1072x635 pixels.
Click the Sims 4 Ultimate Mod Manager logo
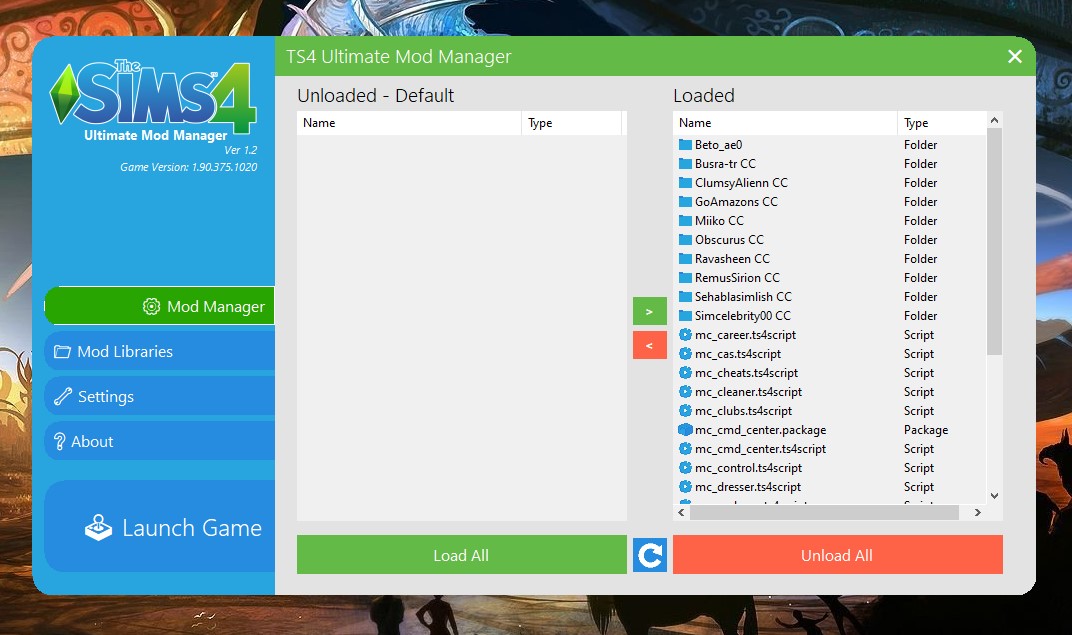[x=154, y=101]
